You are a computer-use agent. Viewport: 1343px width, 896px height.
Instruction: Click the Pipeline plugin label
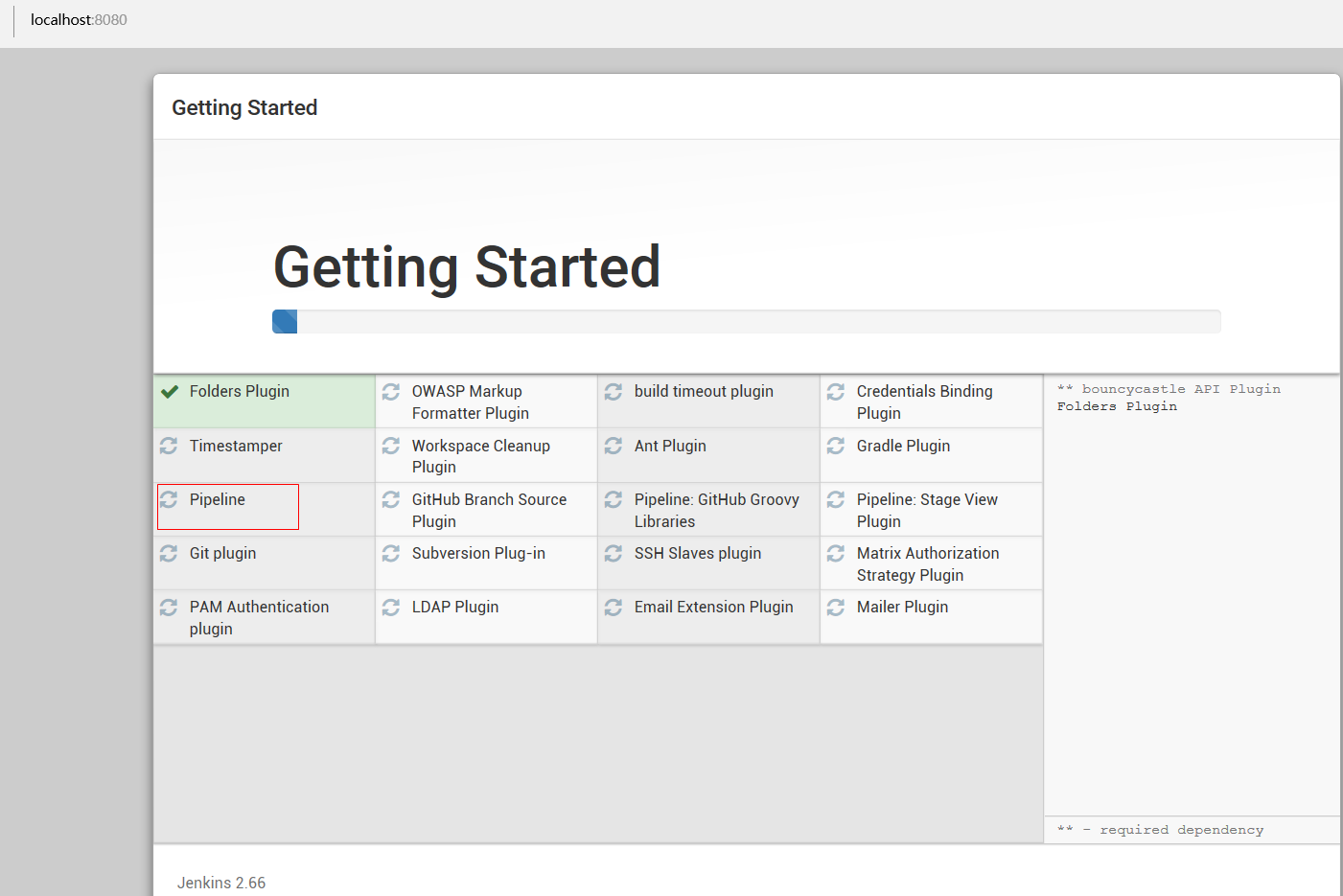[x=218, y=499]
